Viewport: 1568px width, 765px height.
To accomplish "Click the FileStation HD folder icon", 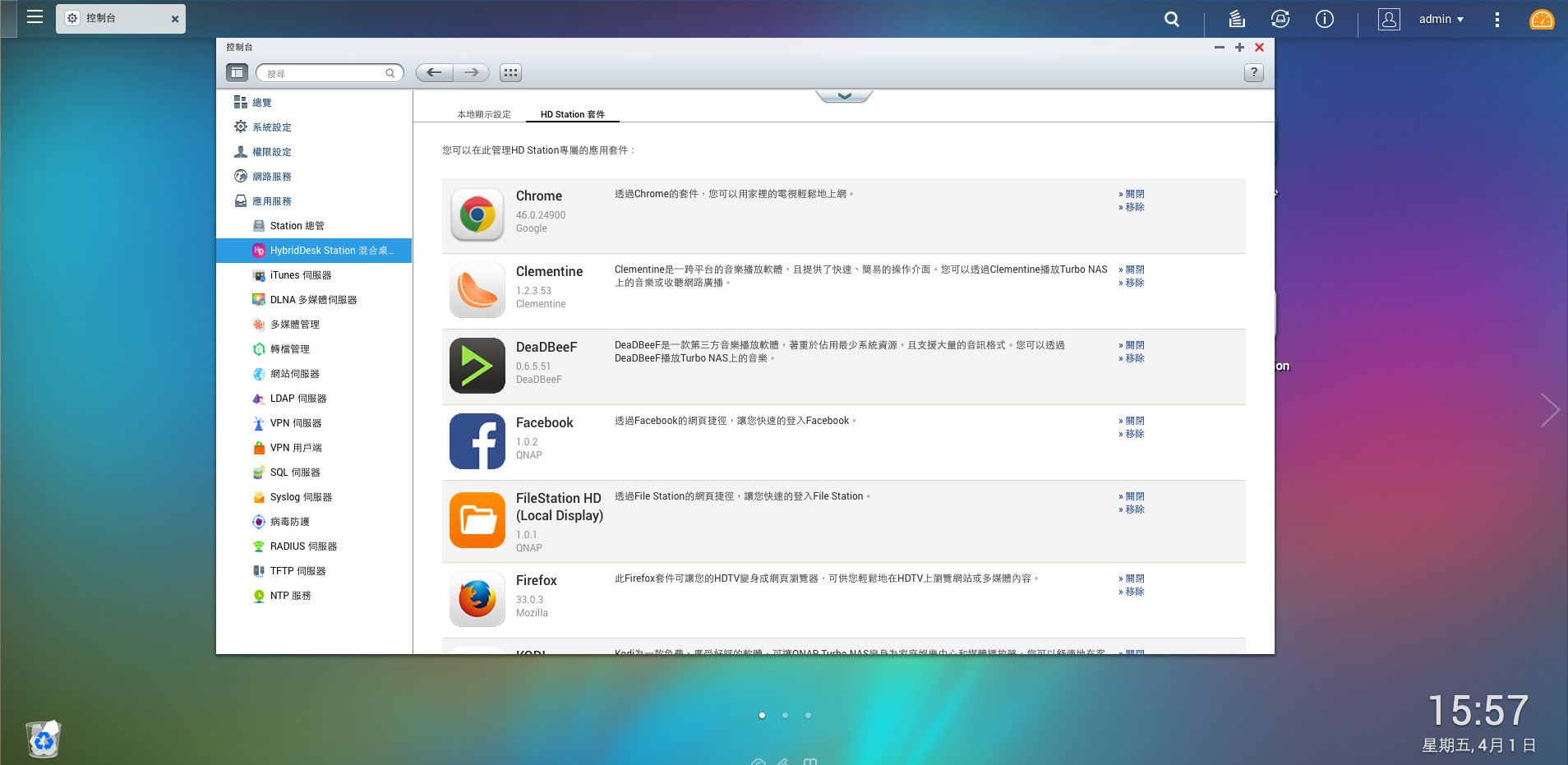I will 477,520.
